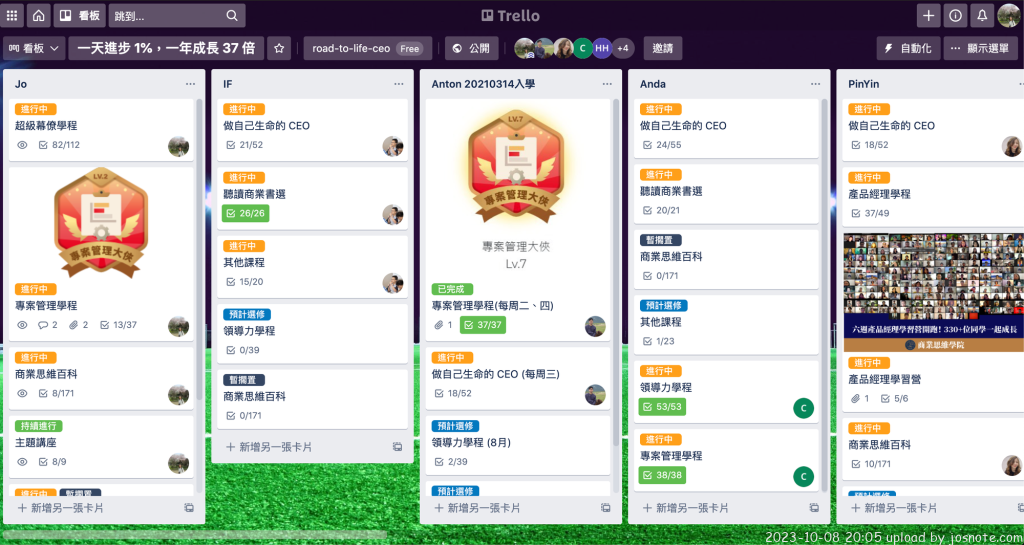Open the Jo list actions menu
This screenshot has width=1024, height=545.
click(190, 84)
